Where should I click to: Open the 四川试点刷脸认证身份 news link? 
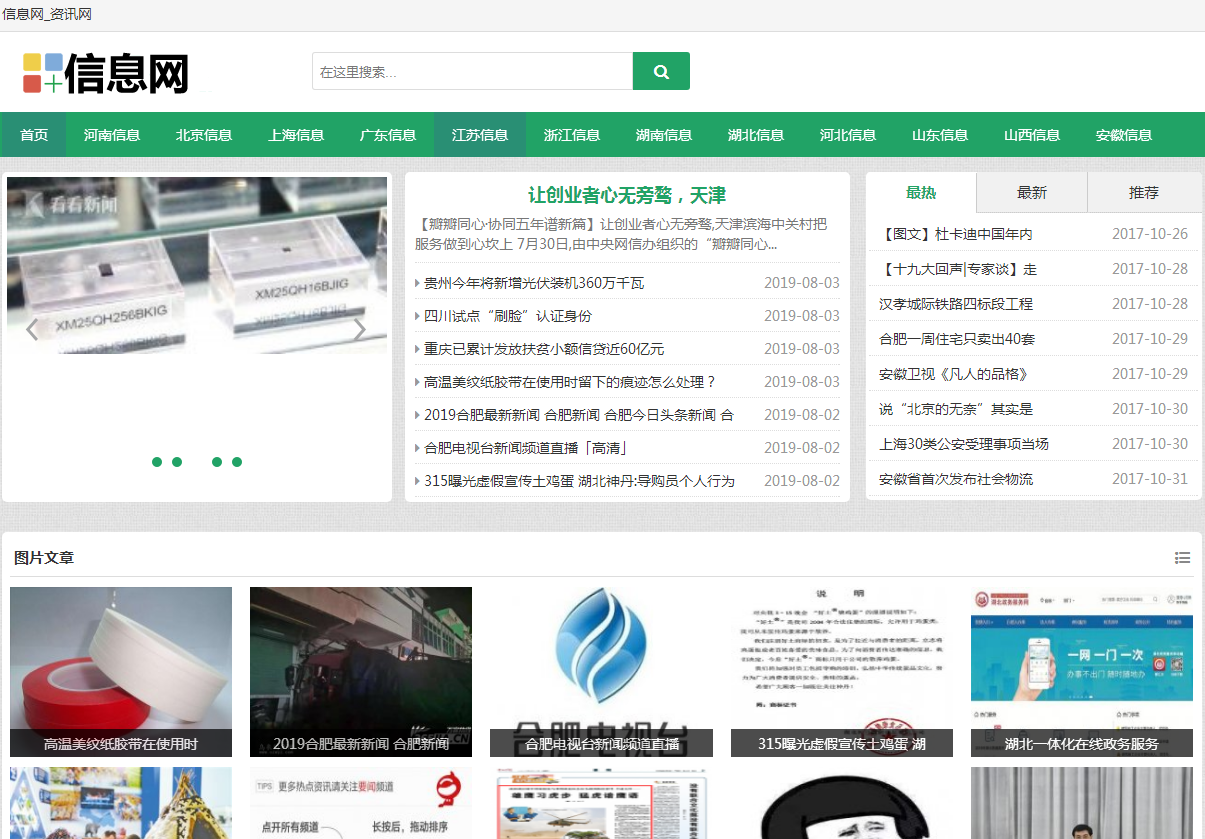click(x=510, y=315)
